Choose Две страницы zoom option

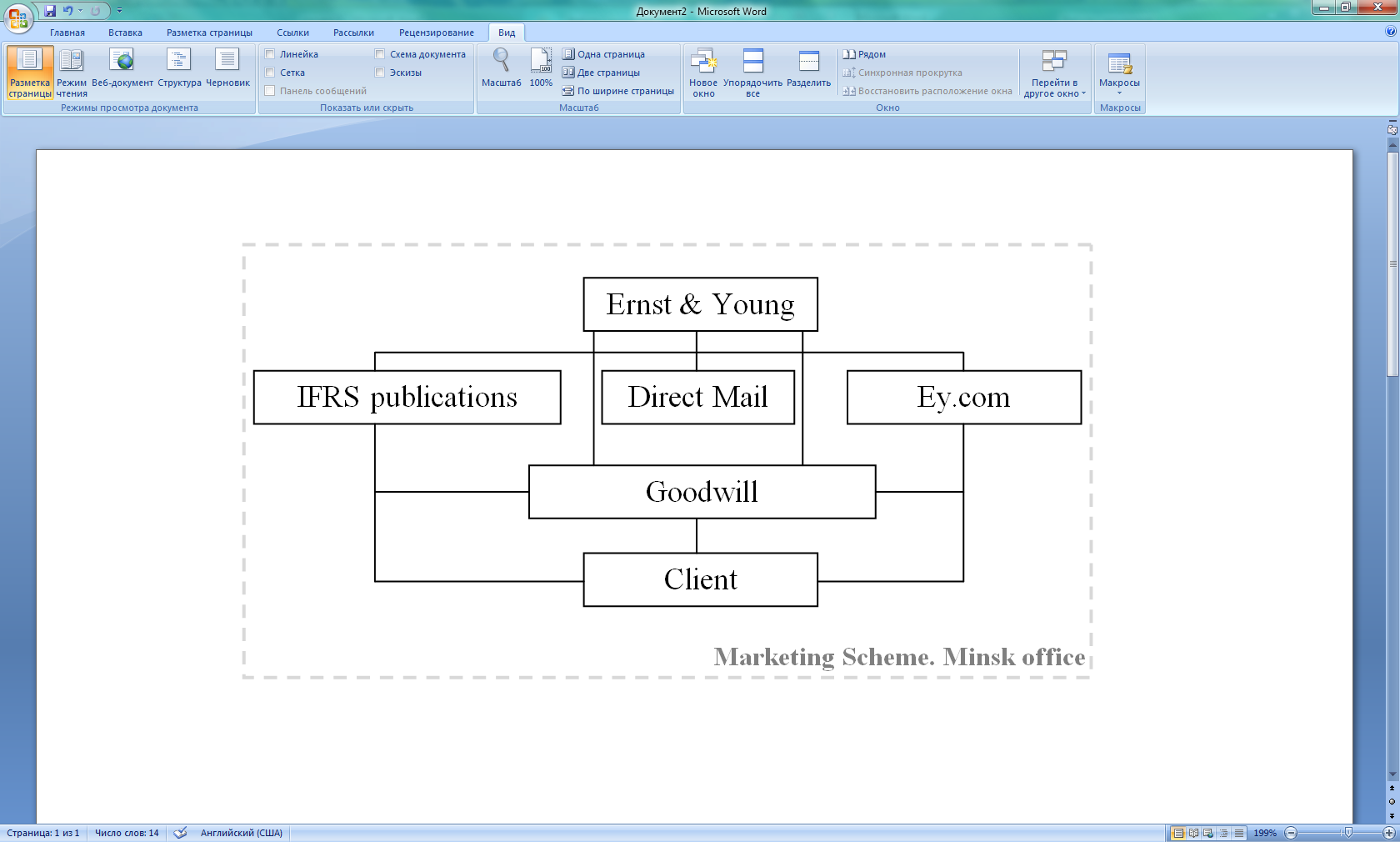[601, 73]
